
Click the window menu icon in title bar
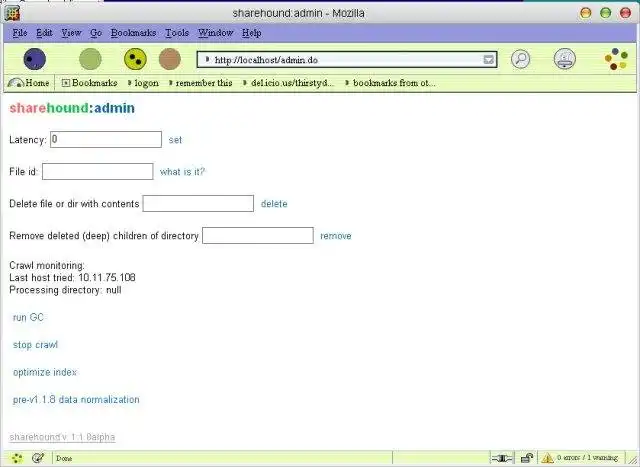12,13
